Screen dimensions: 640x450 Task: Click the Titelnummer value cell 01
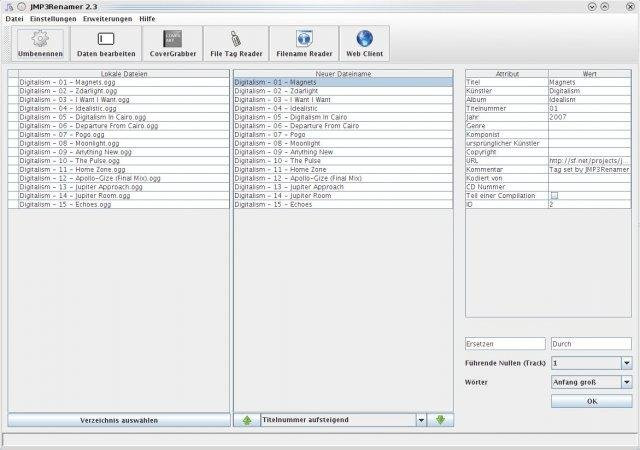(589, 109)
